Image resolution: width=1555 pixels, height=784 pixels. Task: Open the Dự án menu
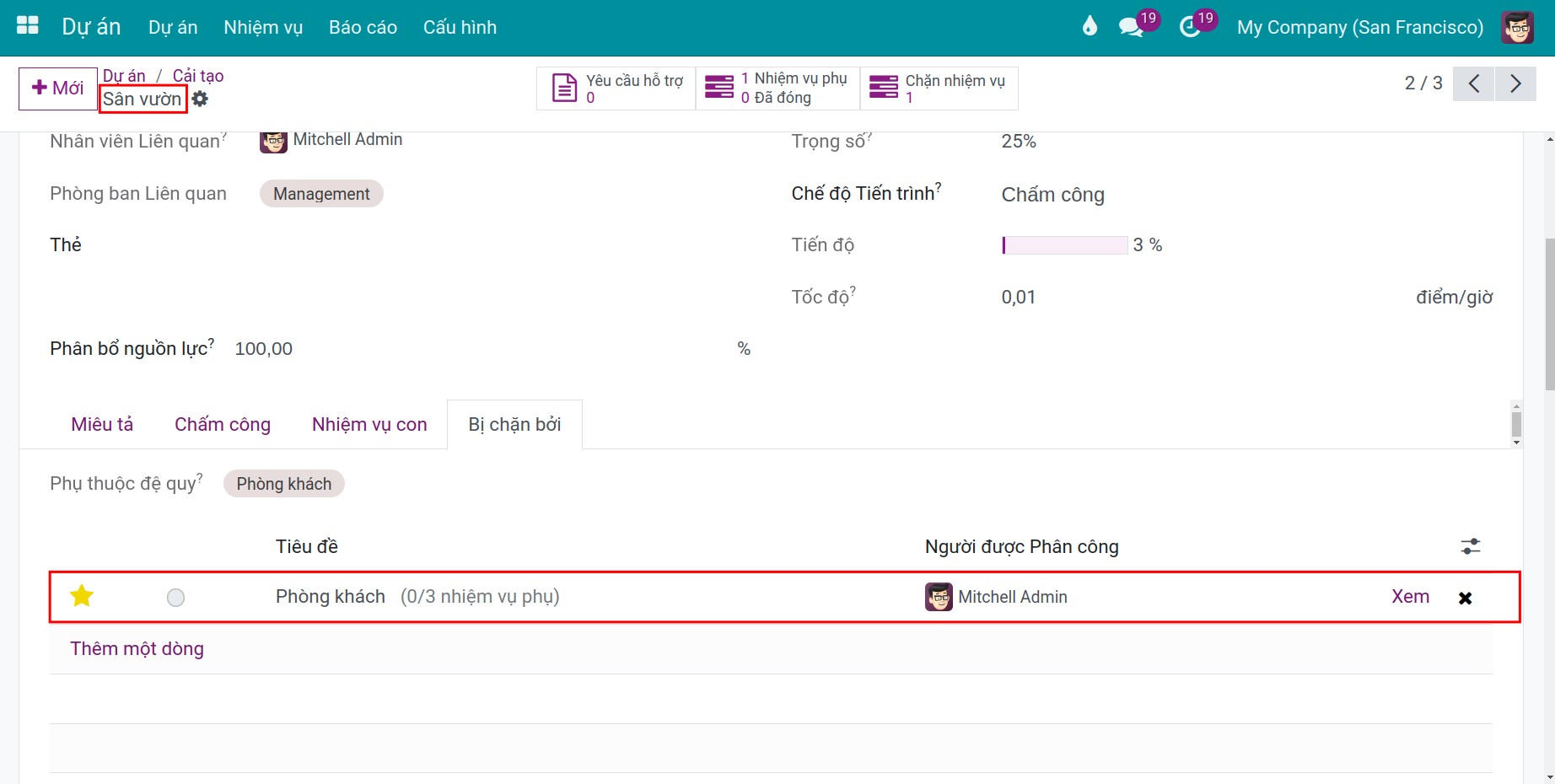(173, 27)
